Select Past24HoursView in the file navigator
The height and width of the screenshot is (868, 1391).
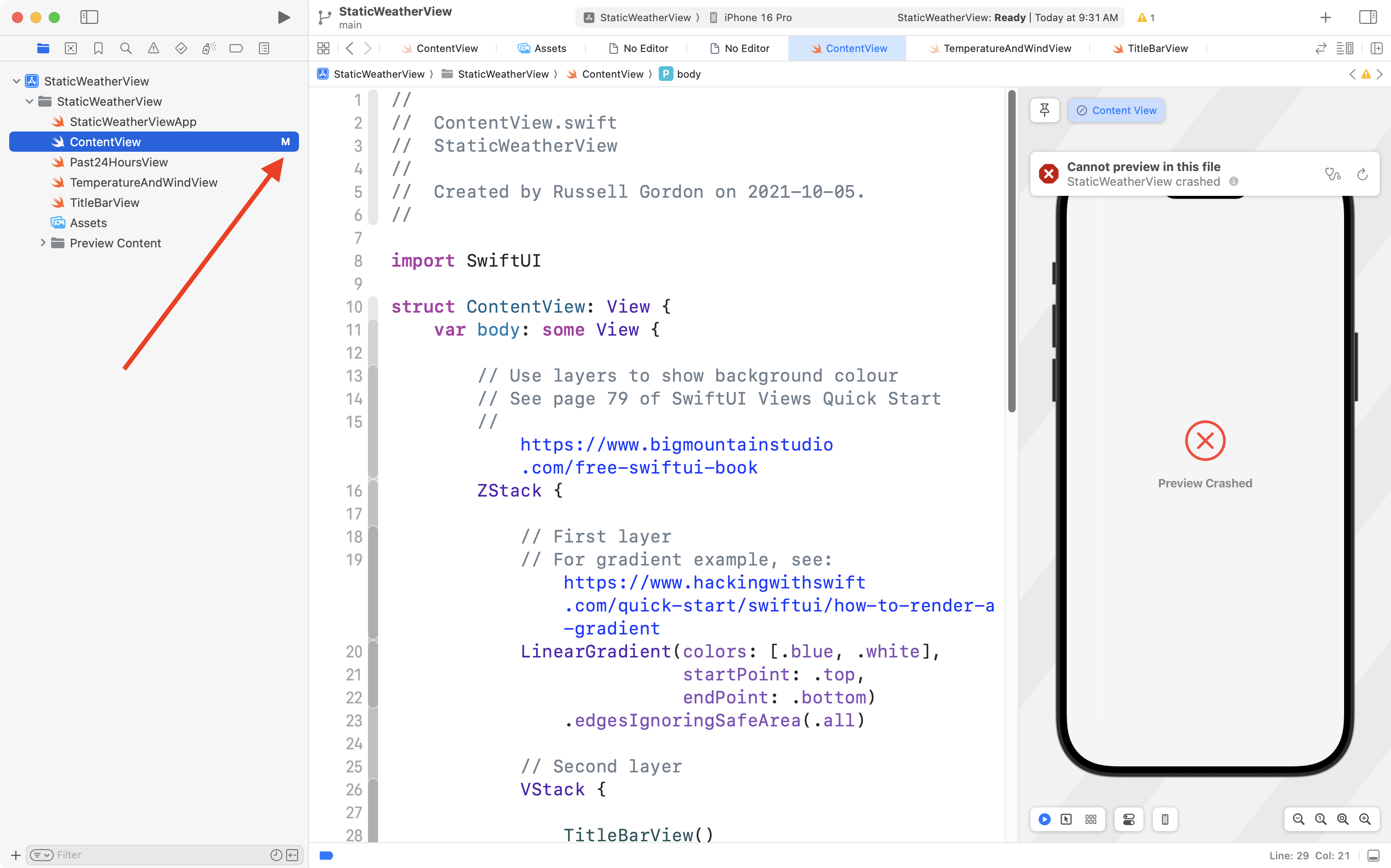pyautogui.click(x=118, y=162)
